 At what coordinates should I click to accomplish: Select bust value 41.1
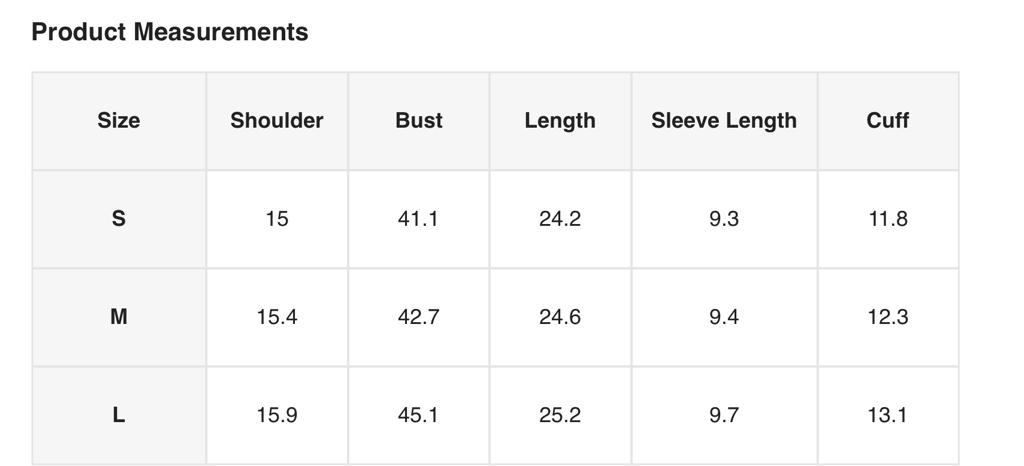418,219
